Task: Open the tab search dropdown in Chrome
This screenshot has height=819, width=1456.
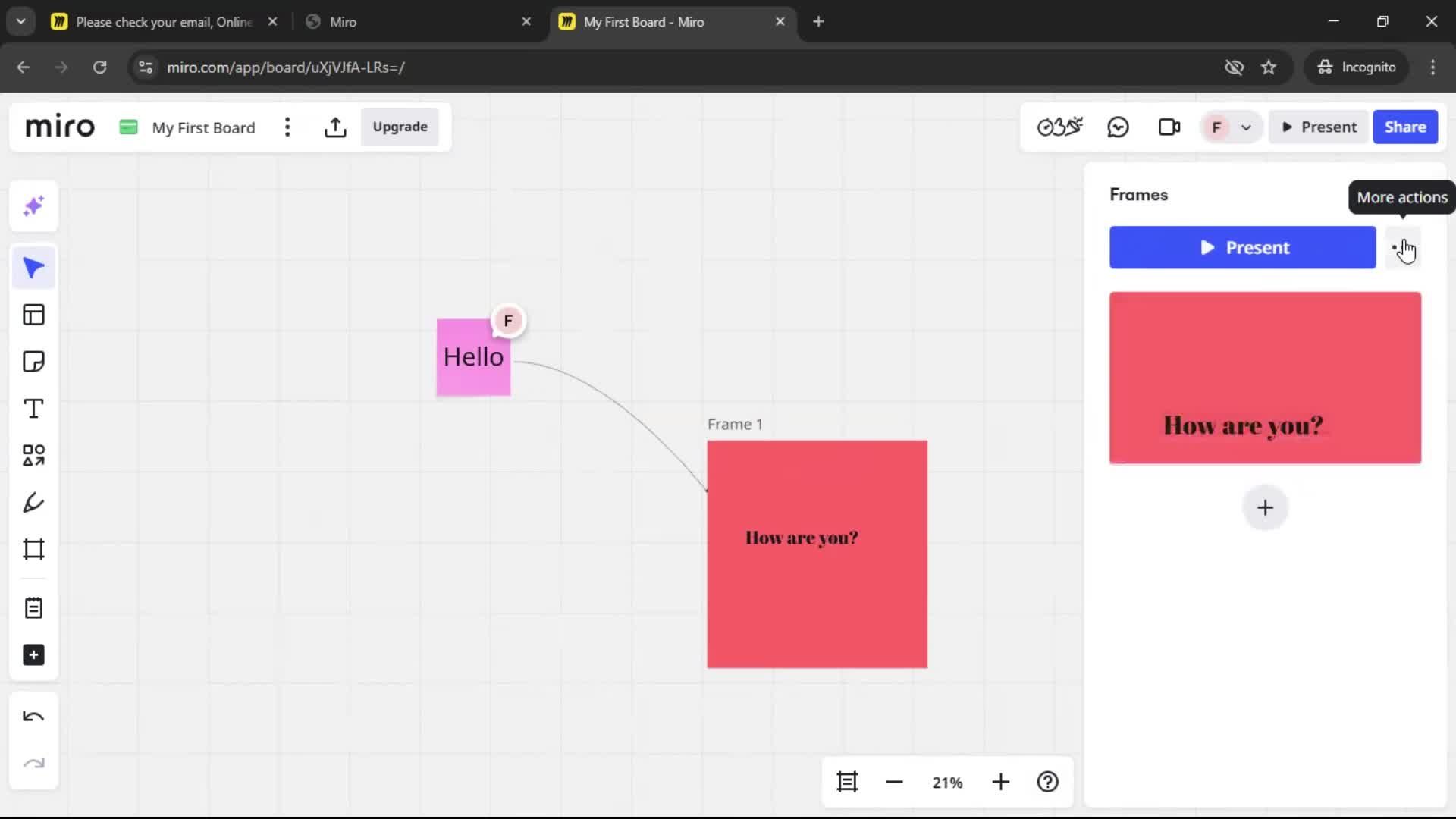Action: pos(21,21)
